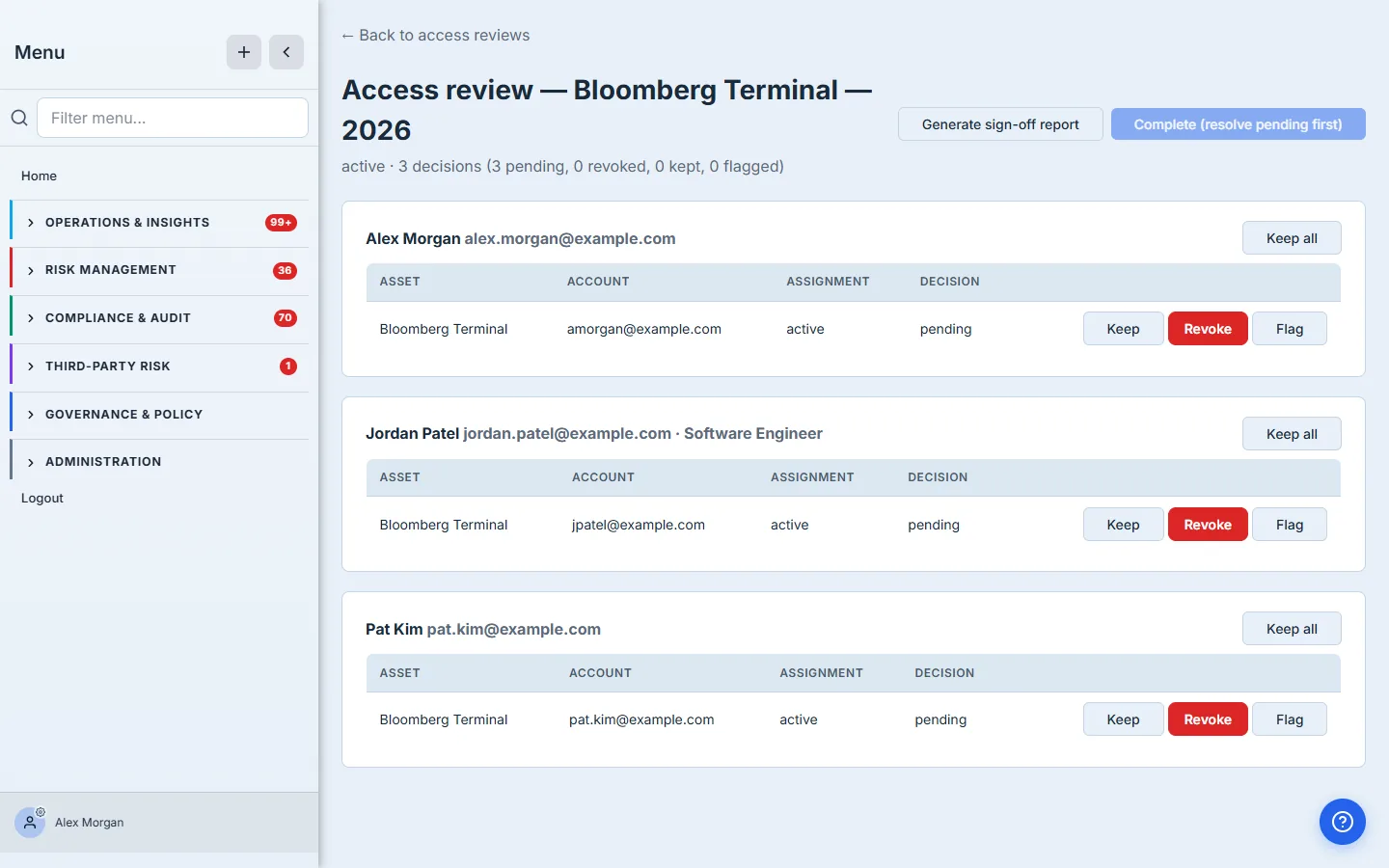Revoke jpatel@example.com access
Screen dimensions: 1389x868
(x=1208, y=525)
